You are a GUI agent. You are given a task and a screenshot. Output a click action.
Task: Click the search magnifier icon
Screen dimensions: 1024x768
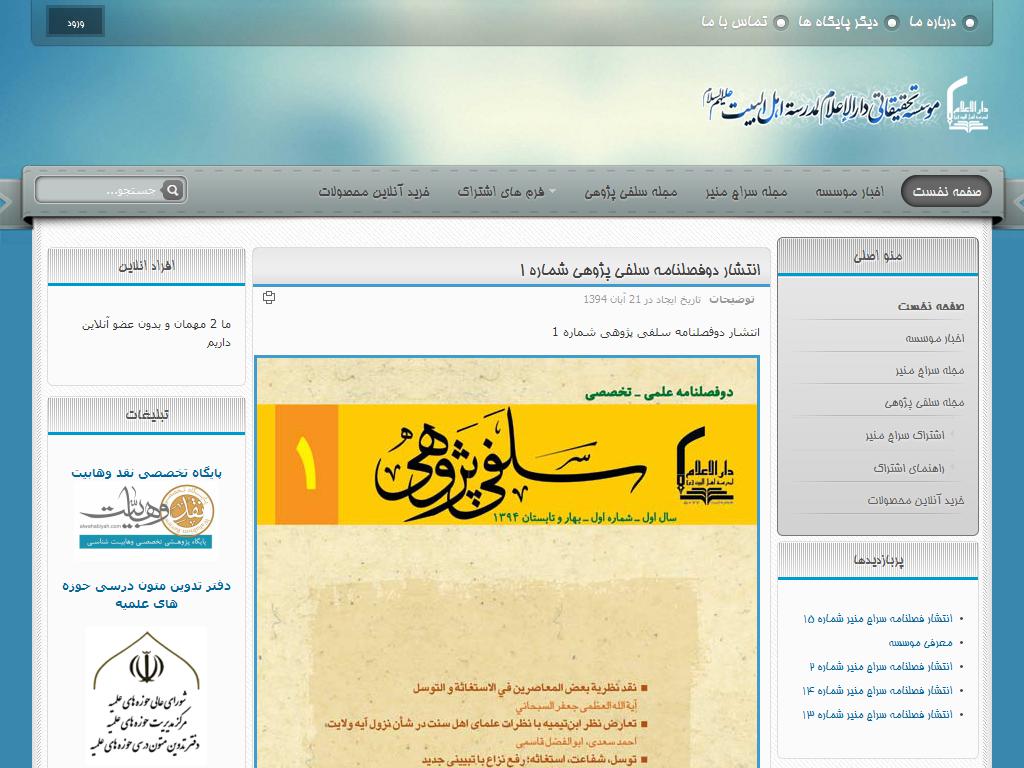point(172,190)
